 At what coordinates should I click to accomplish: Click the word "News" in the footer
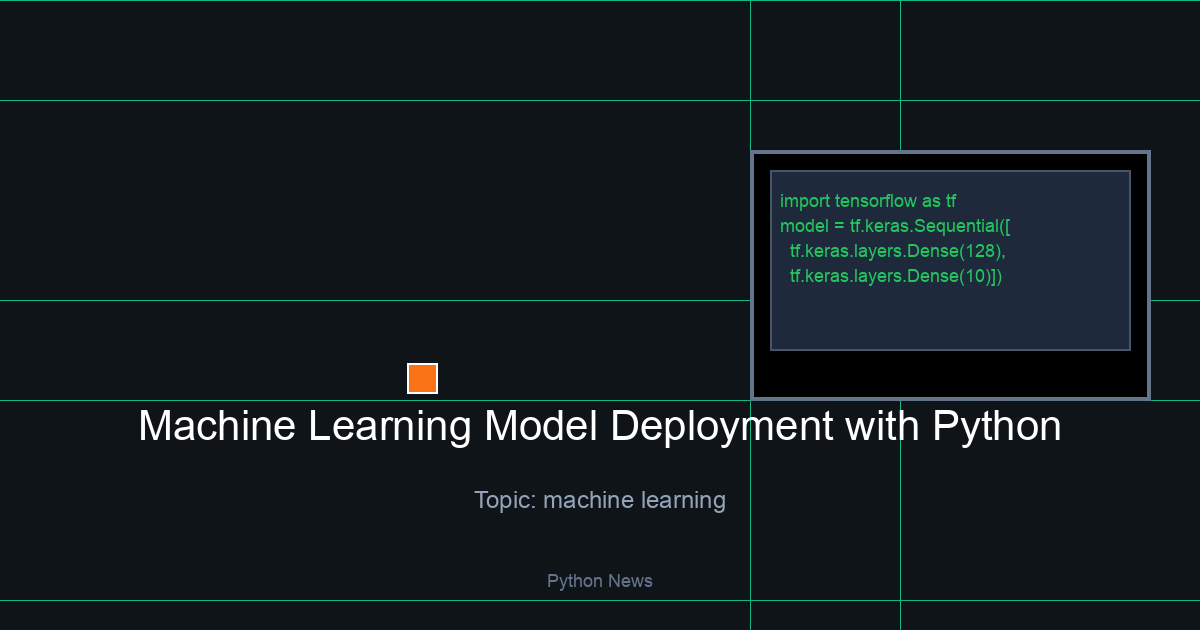pos(630,581)
